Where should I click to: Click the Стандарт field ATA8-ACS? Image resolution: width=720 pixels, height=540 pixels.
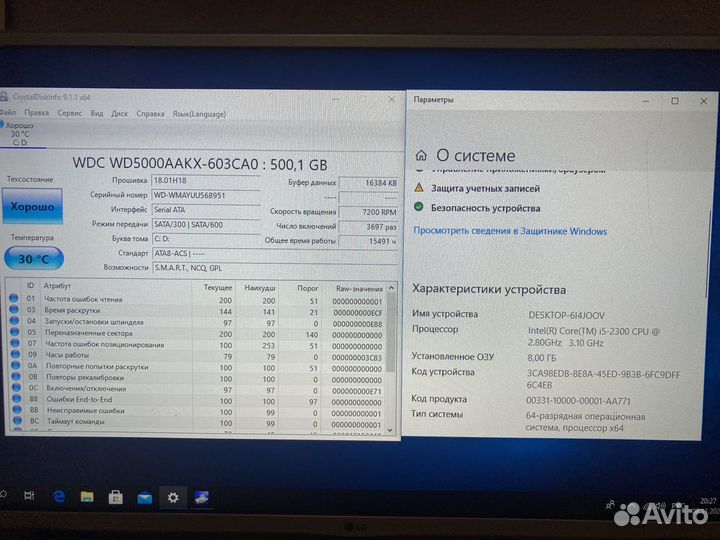click(275, 253)
